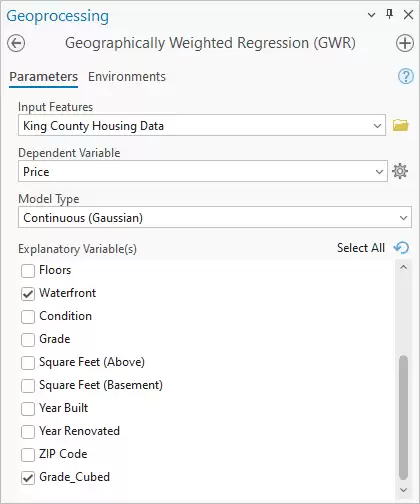Check the Square Feet (Above) variable
The image size is (420, 504).
coord(28,363)
